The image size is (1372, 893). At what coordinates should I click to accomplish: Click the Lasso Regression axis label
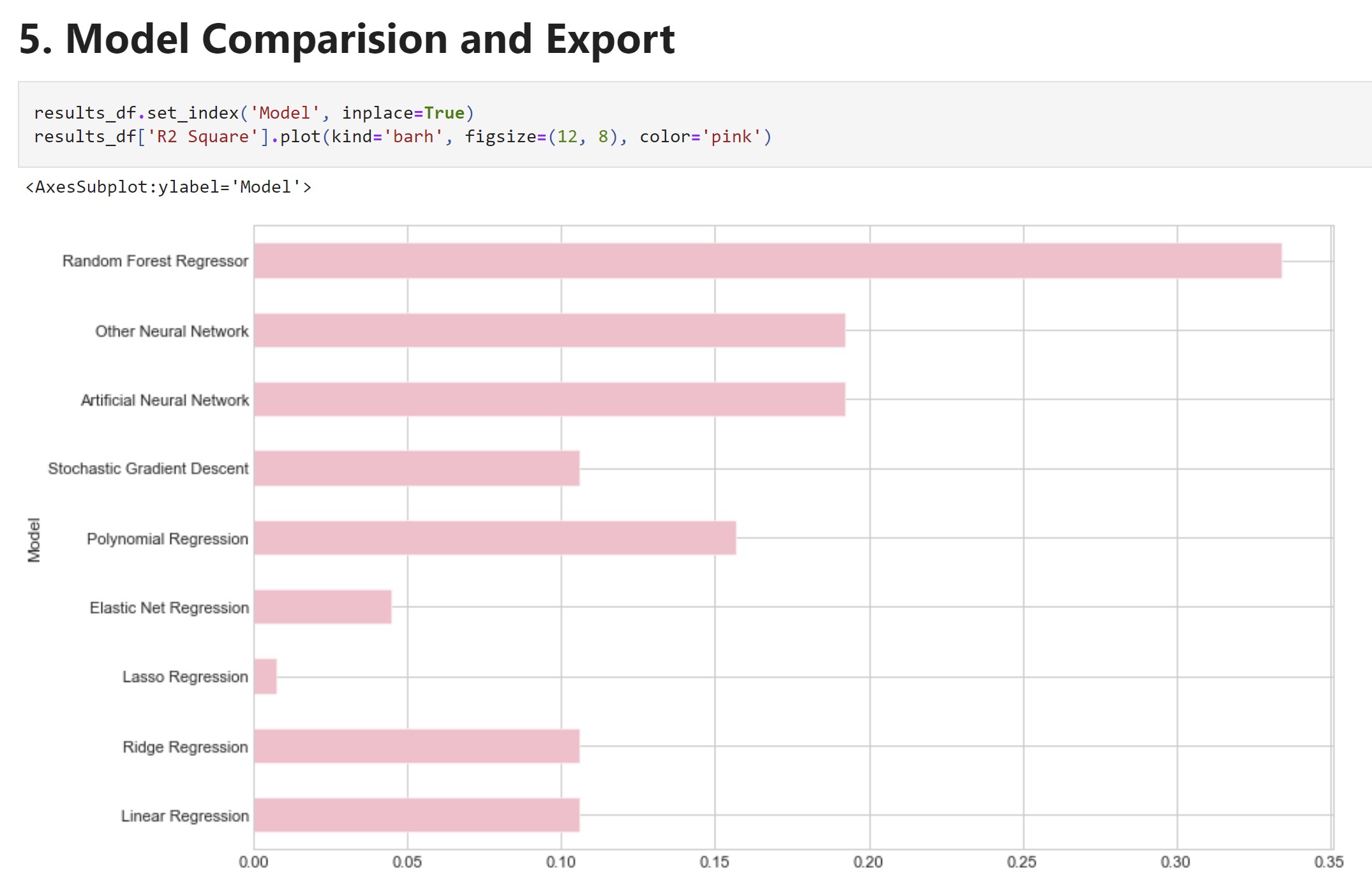(185, 677)
